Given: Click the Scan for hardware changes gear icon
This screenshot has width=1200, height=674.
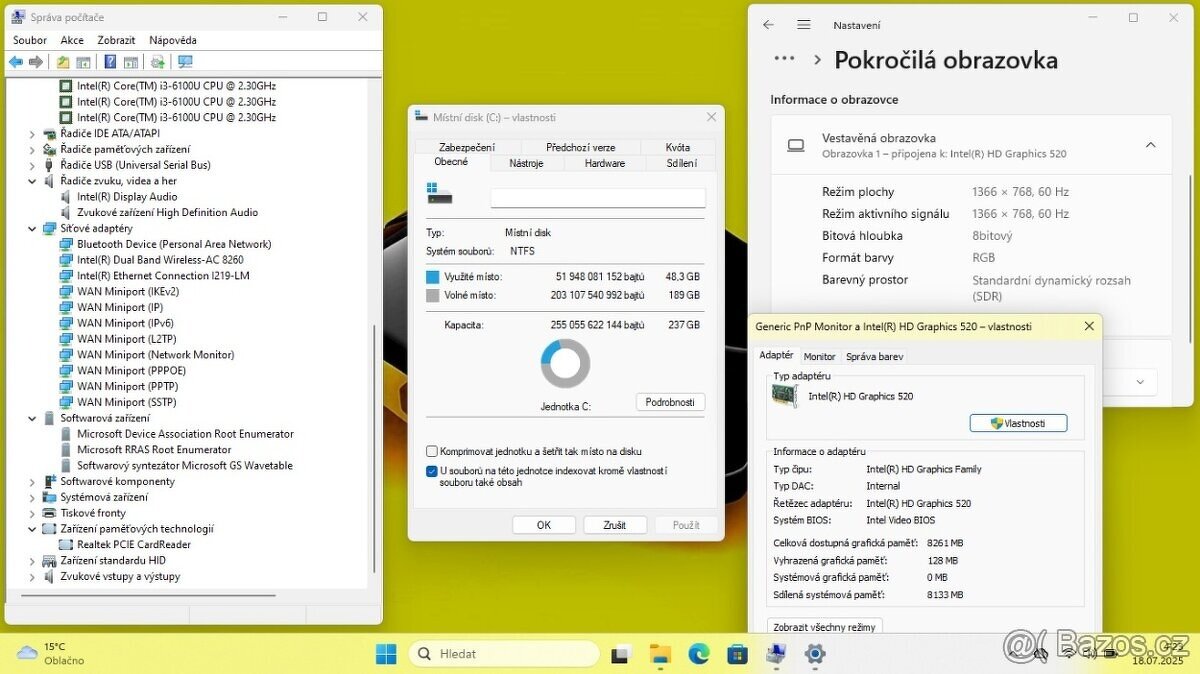Looking at the screenshot, I should [158, 61].
